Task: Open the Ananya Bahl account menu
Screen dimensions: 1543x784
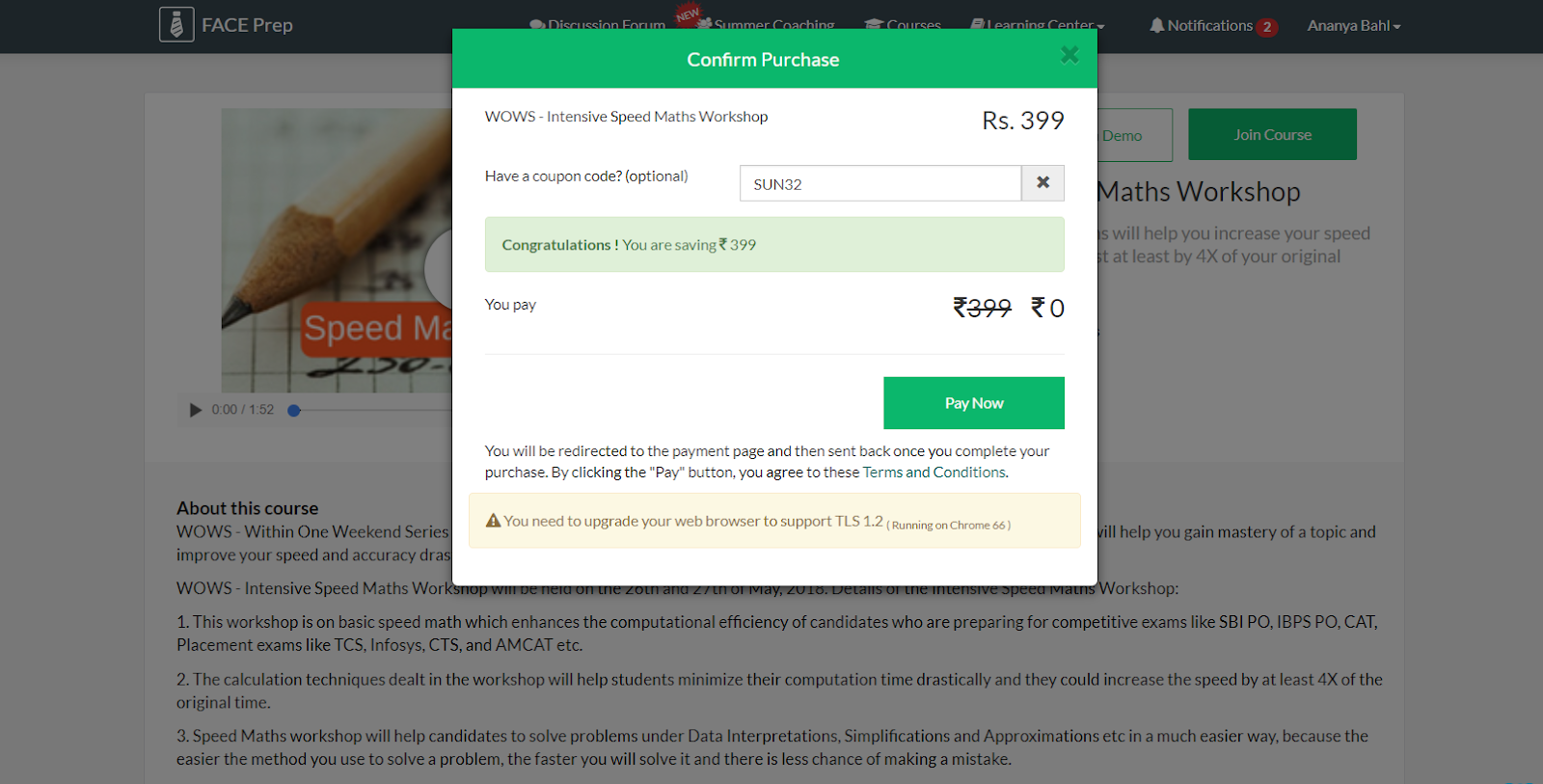Action: point(1353,26)
